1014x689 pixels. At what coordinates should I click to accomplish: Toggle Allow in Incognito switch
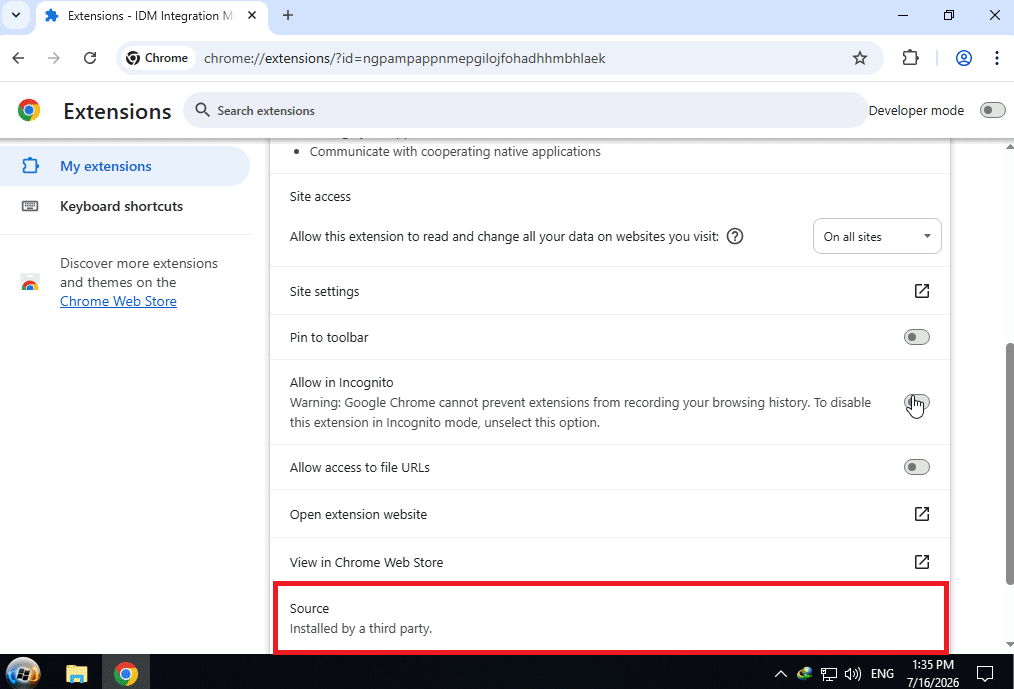coord(916,402)
